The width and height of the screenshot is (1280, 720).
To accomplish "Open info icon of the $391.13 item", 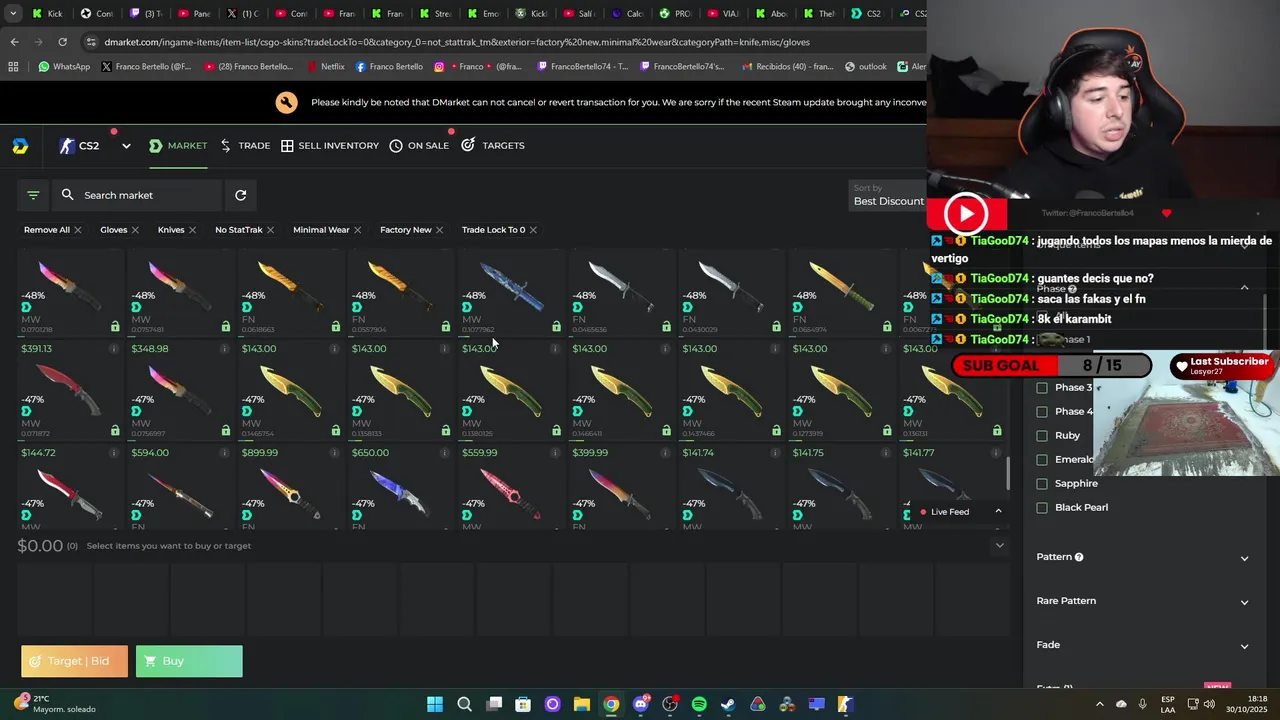I will pos(114,349).
